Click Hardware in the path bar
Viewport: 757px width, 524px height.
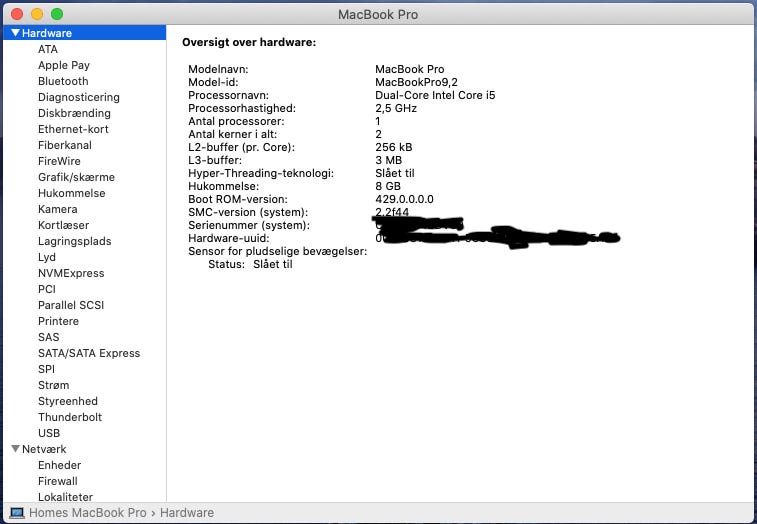click(x=187, y=513)
